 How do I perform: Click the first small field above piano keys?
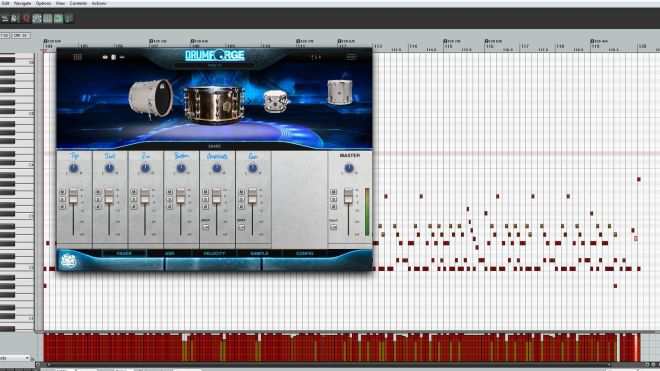tap(5, 36)
